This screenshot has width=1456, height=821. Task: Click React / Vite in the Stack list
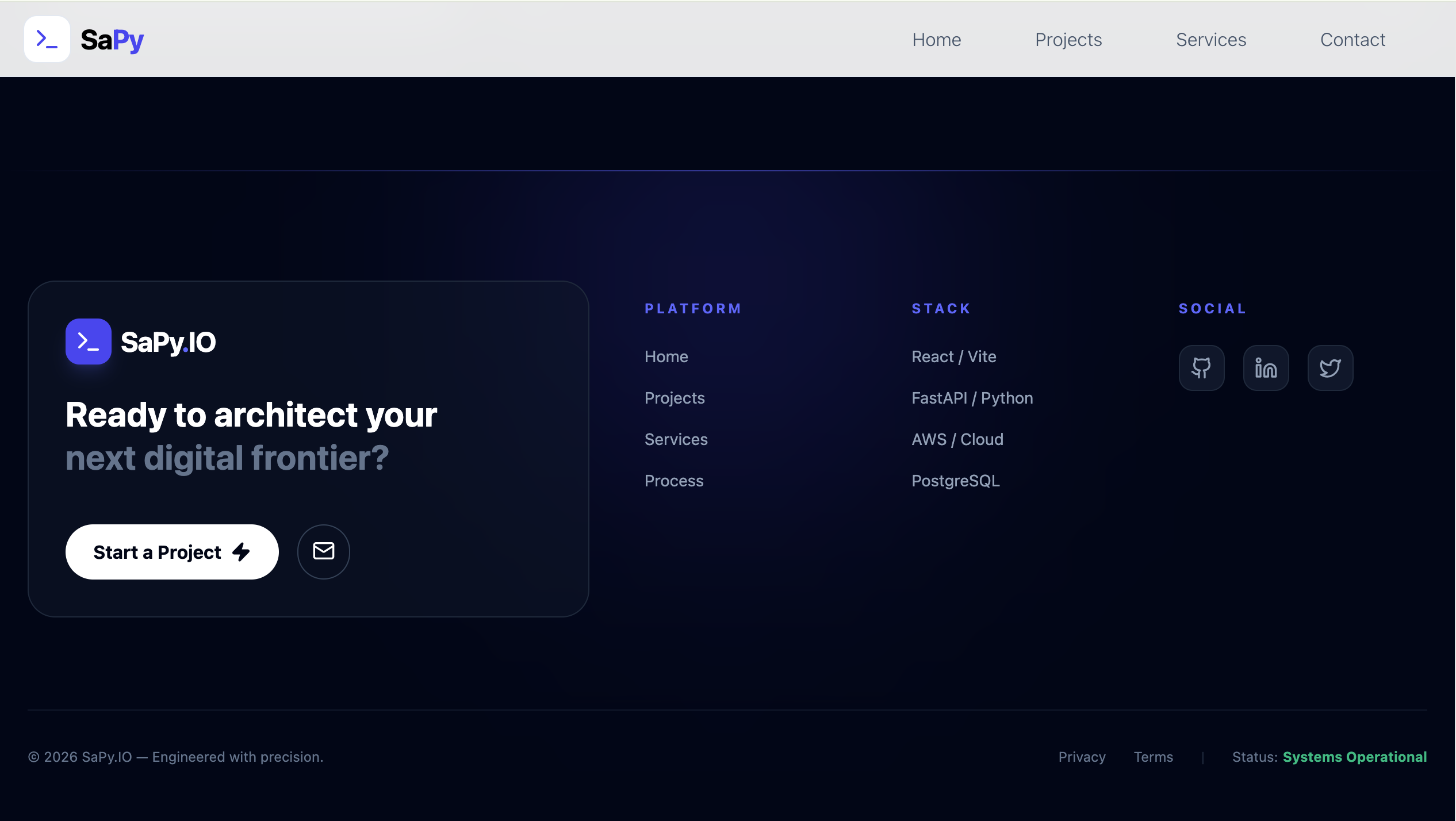(x=954, y=356)
